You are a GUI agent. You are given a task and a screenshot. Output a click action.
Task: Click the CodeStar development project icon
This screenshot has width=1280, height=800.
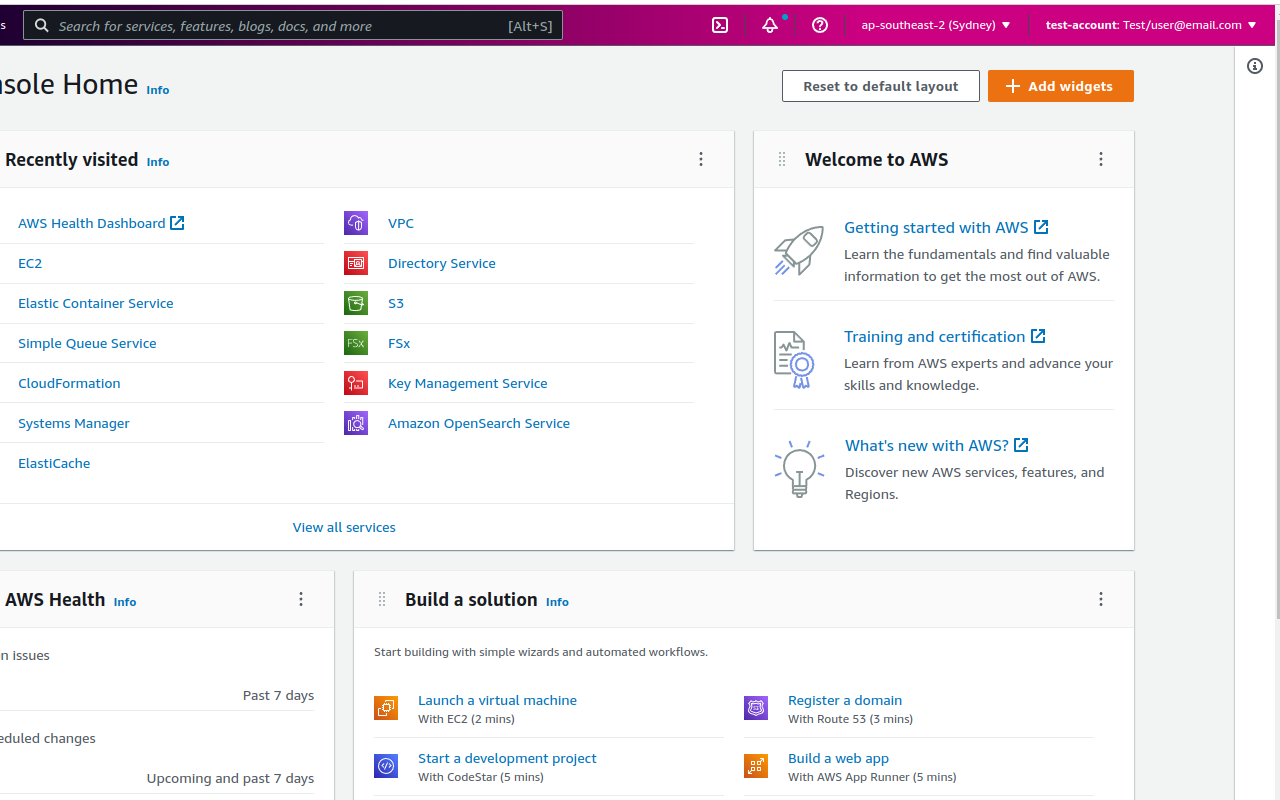(386, 766)
